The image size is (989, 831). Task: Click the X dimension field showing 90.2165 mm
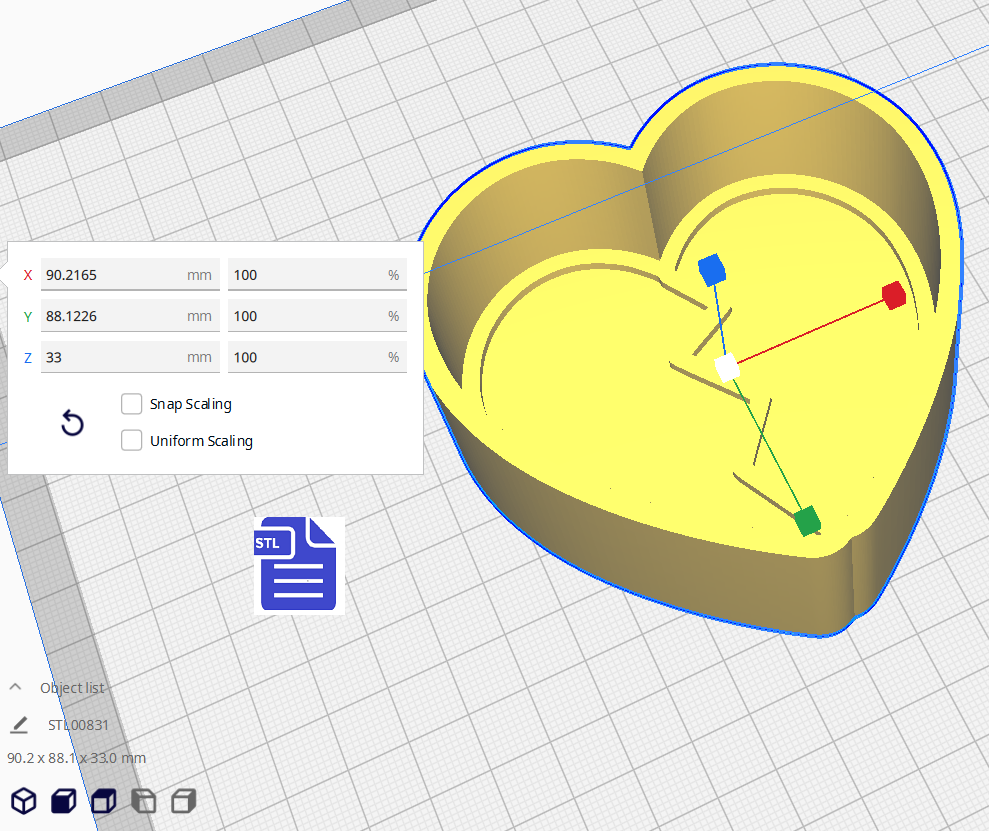[130, 274]
